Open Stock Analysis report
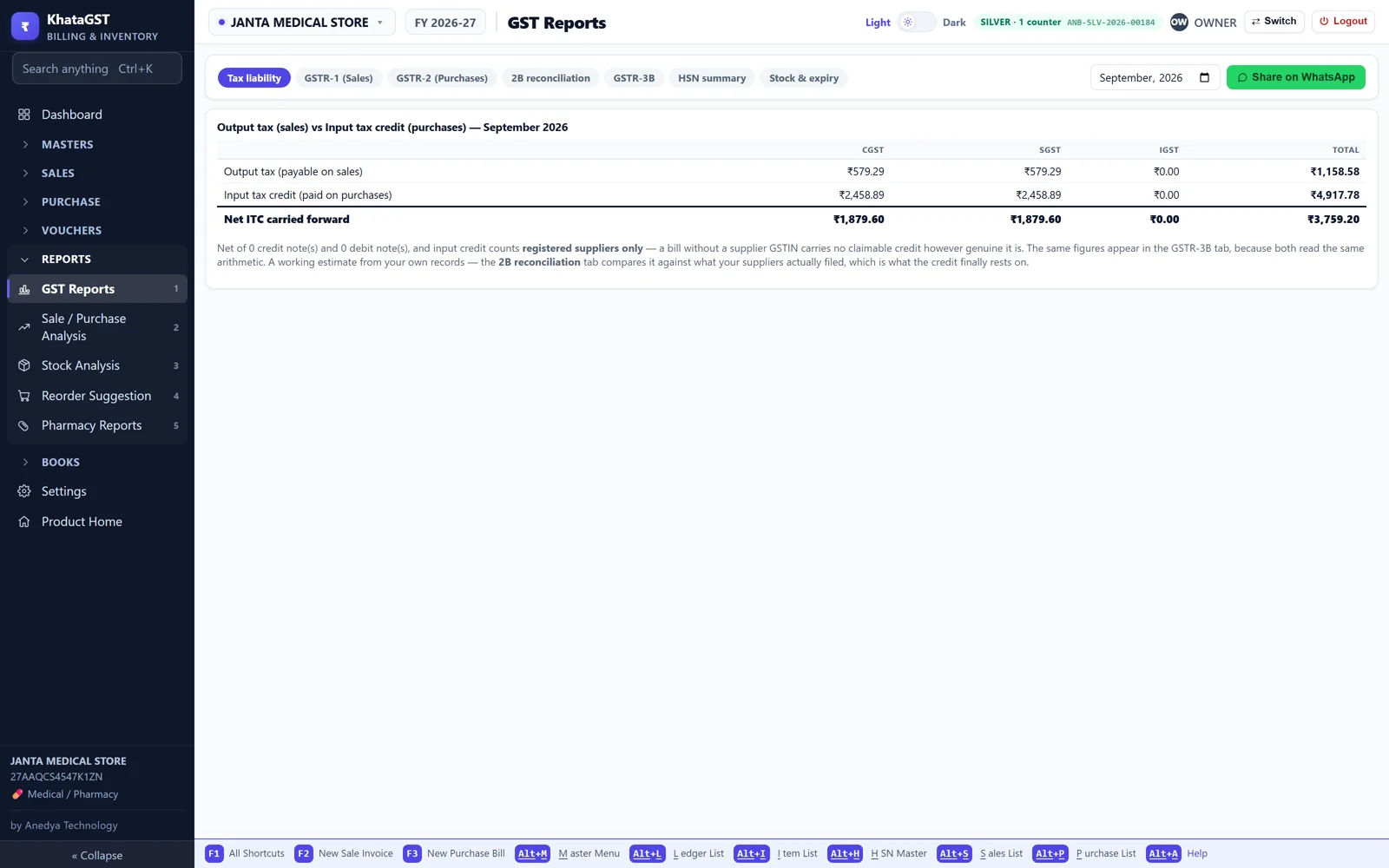This screenshot has height=868, width=1389. pos(97,365)
